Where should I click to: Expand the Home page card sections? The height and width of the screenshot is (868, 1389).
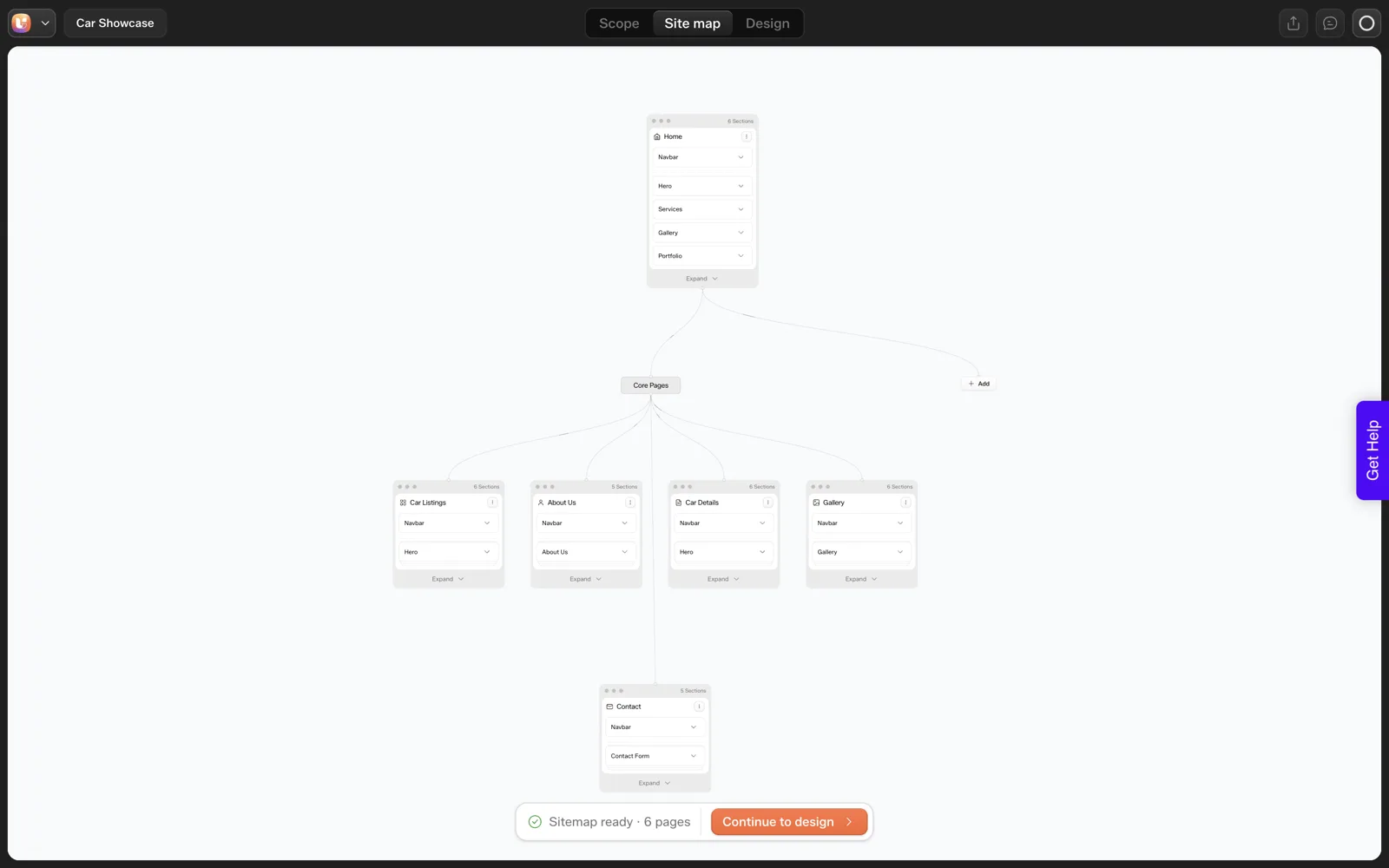tap(702, 279)
